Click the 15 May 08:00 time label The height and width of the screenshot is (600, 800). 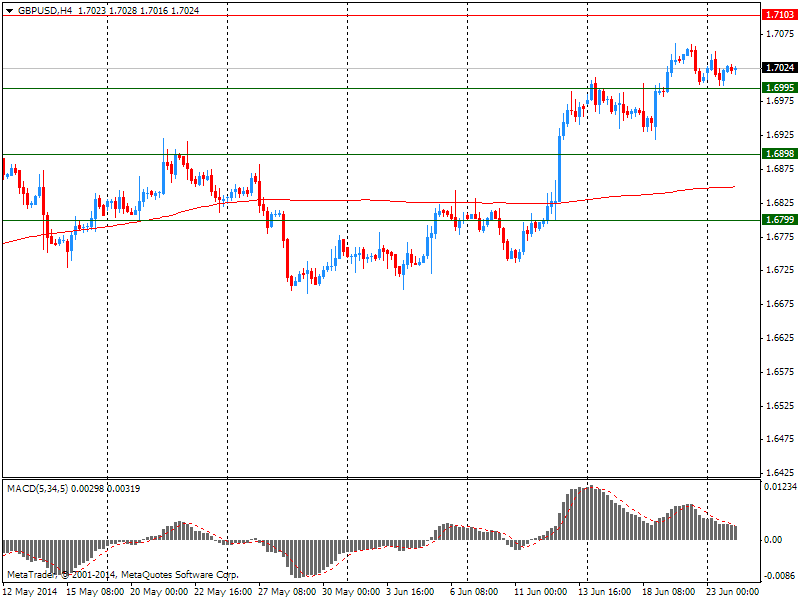[x=95, y=592]
